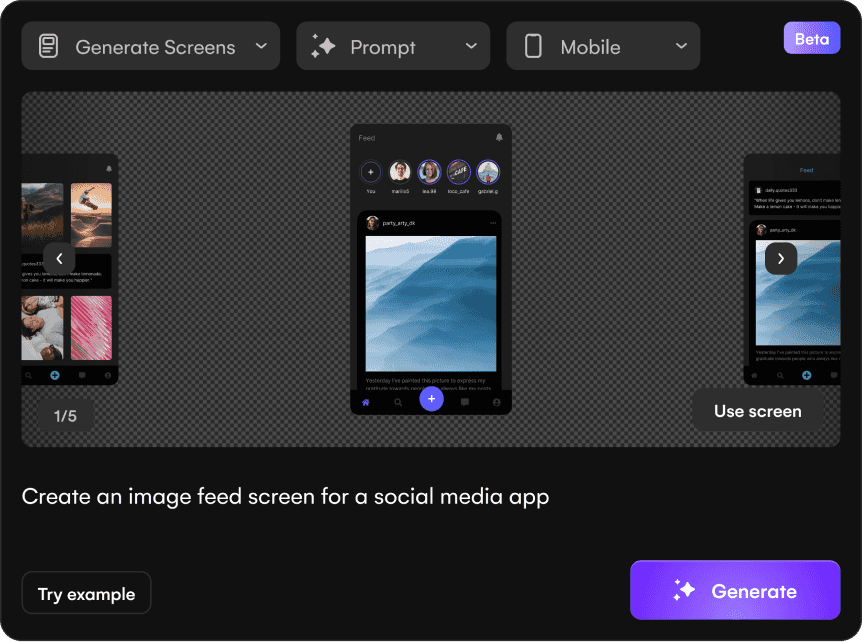The height and width of the screenshot is (642, 862).
Task: Open the Generate Screens dropdown
Action: [x=151, y=46]
